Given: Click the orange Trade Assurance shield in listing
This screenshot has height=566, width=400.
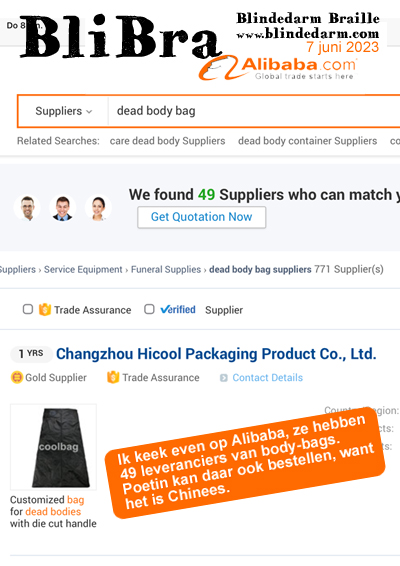Looking at the screenshot, I should pyautogui.click(x=113, y=377).
